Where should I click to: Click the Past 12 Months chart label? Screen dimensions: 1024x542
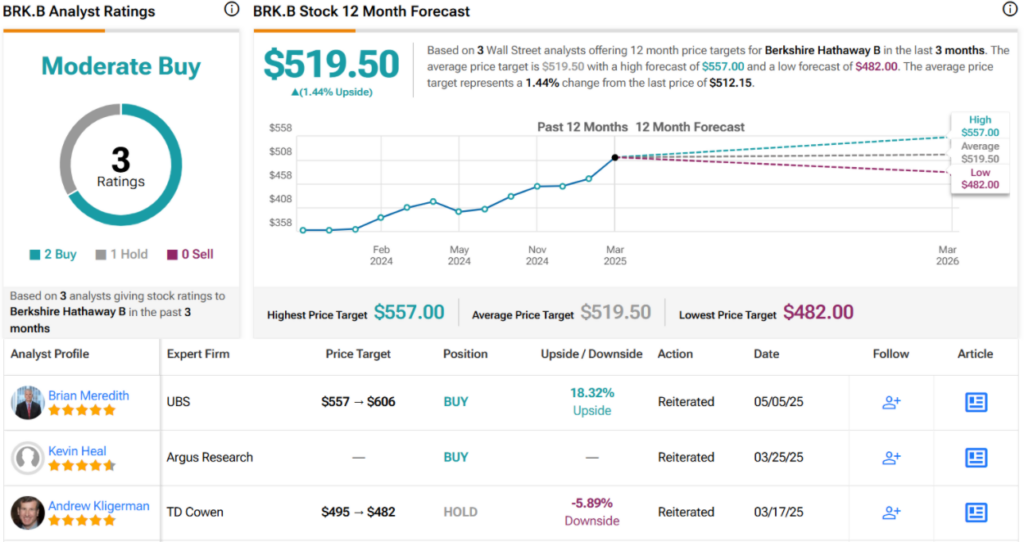tap(583, 127)
